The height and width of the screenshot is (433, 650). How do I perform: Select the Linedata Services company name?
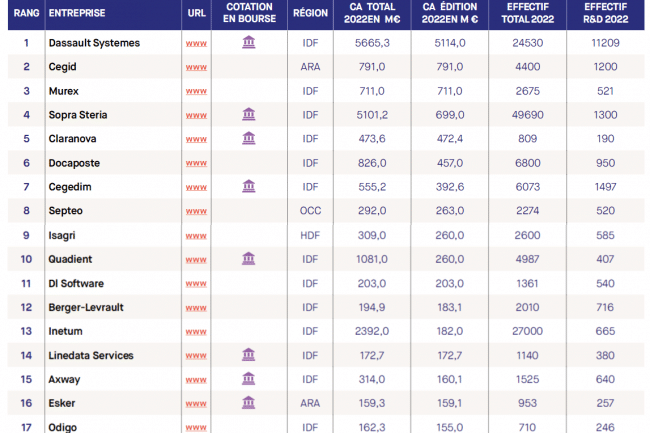point(91,356)
